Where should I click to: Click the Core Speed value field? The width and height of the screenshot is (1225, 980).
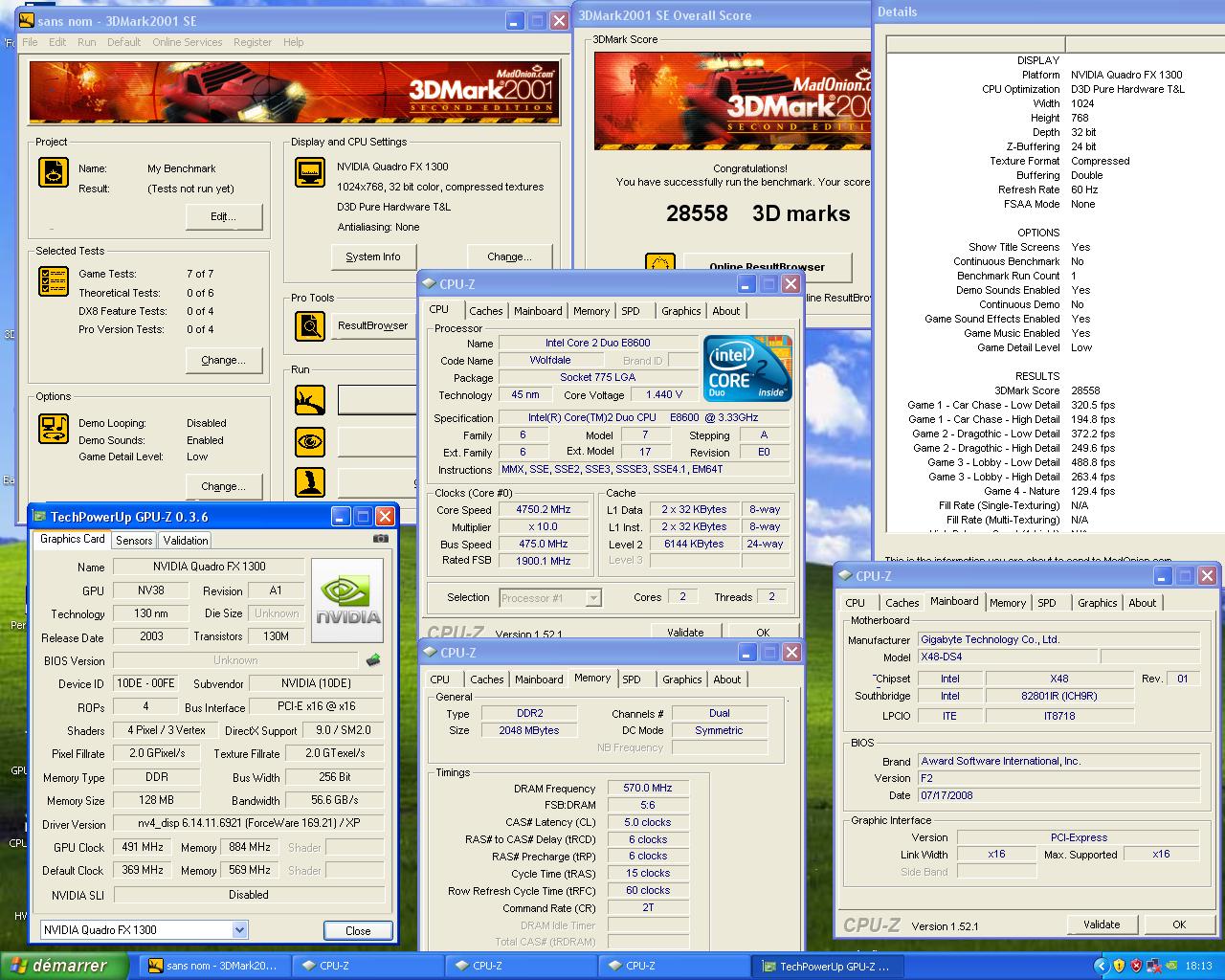[x=544, y=510]
